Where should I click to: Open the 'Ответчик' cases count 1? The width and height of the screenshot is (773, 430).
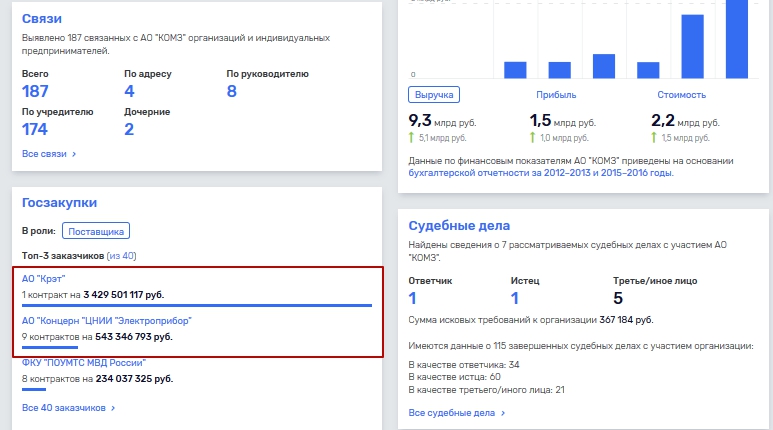(413, 298)
